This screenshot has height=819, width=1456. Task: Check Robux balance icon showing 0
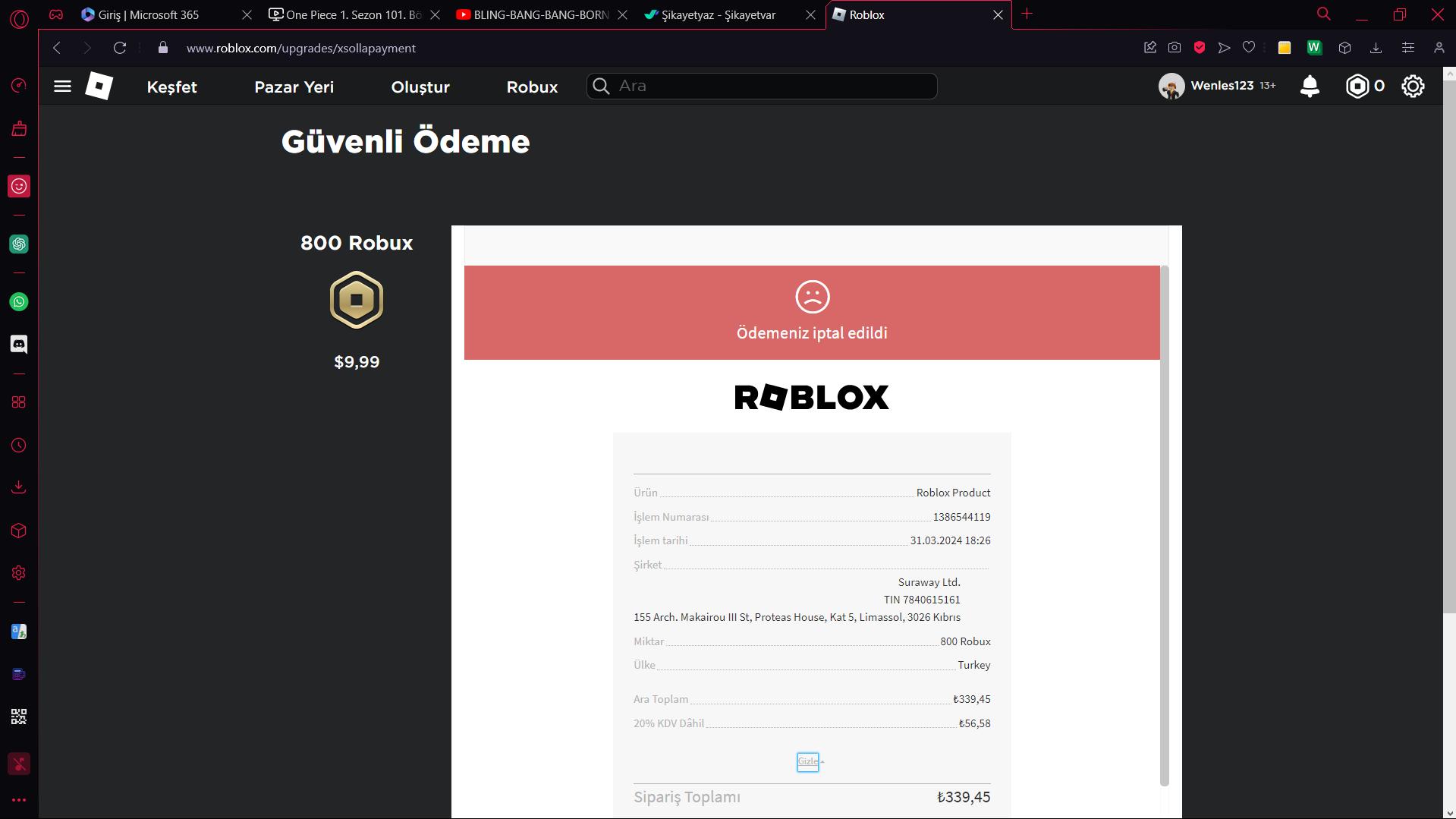pos(1365,86)
